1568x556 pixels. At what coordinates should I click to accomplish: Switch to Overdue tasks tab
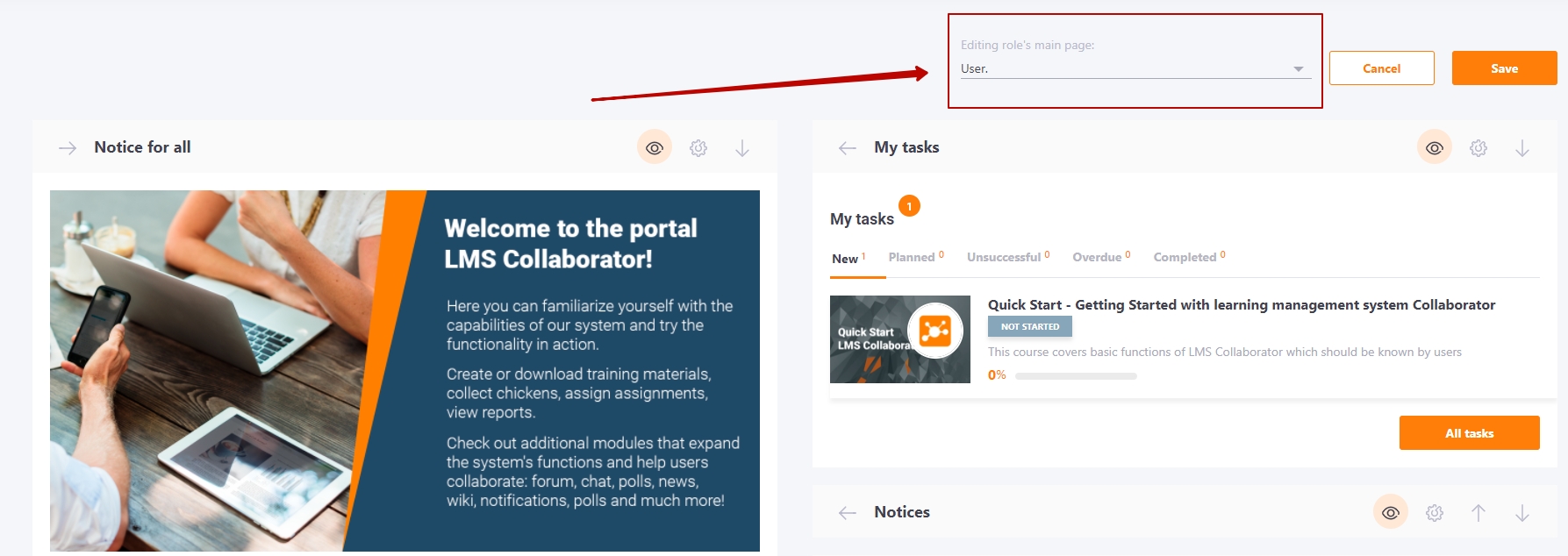(1101, 257)
